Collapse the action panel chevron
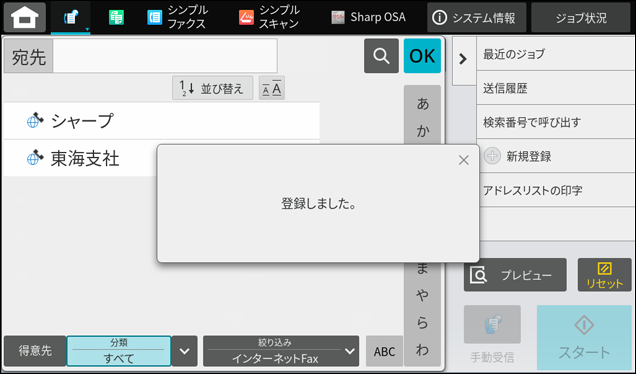Screen dimensions: 636x374 tap(463, 60)
